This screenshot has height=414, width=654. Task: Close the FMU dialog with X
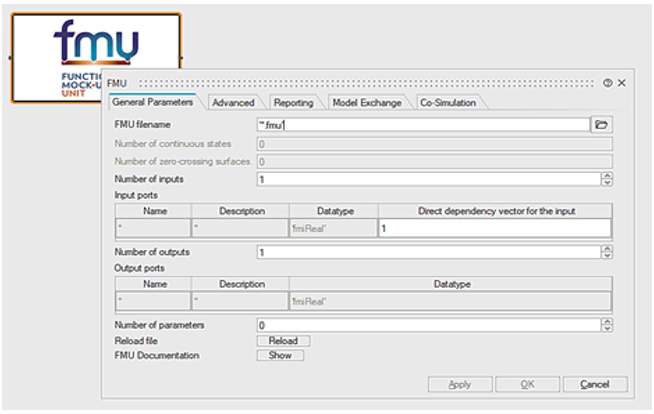tap(621, 82)
